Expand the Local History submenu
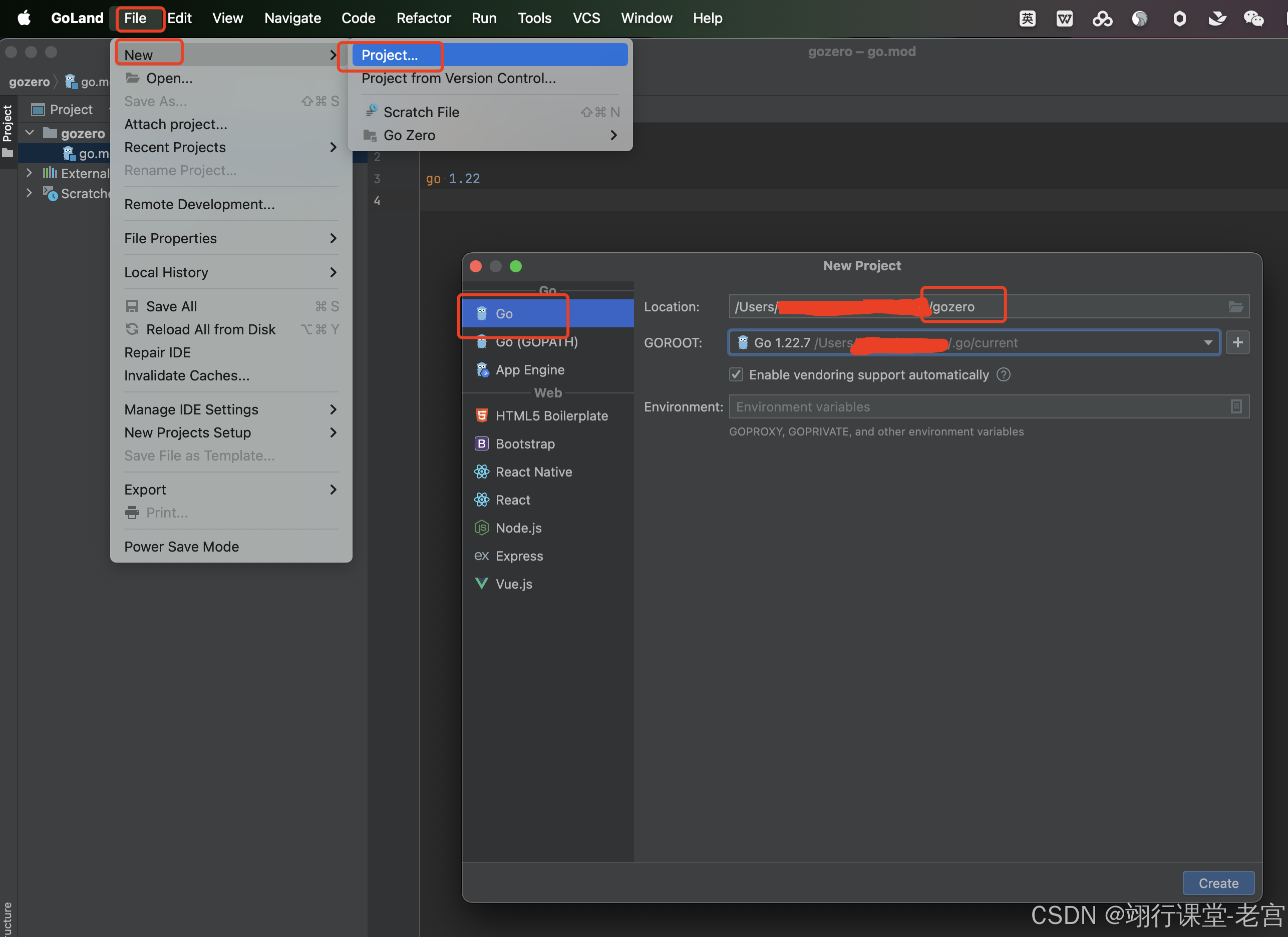This screenshot has height=937, width=1288. pyautogui.click(x=231, y=272)
